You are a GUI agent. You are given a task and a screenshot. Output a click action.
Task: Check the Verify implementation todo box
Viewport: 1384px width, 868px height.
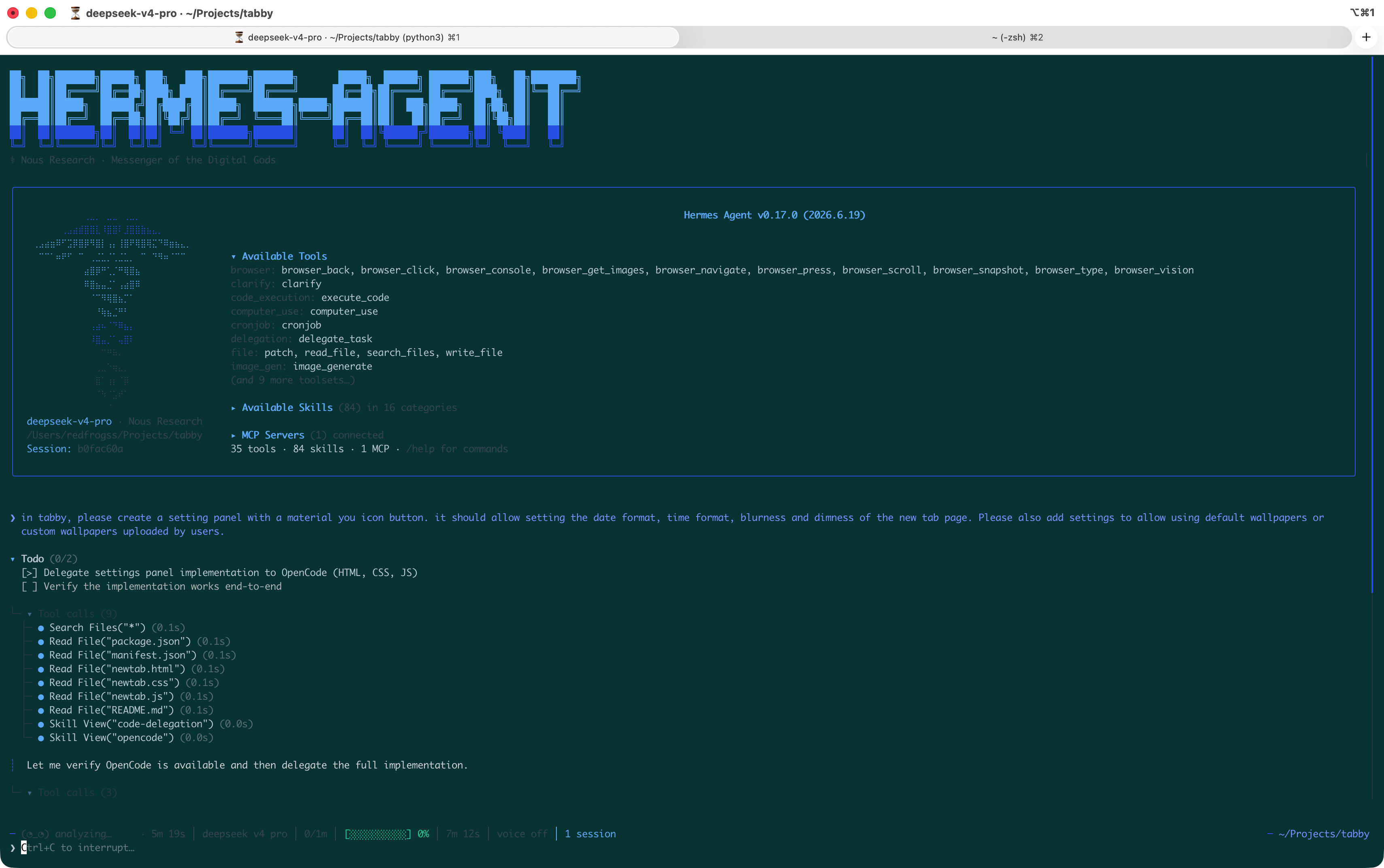pos(29,587)
